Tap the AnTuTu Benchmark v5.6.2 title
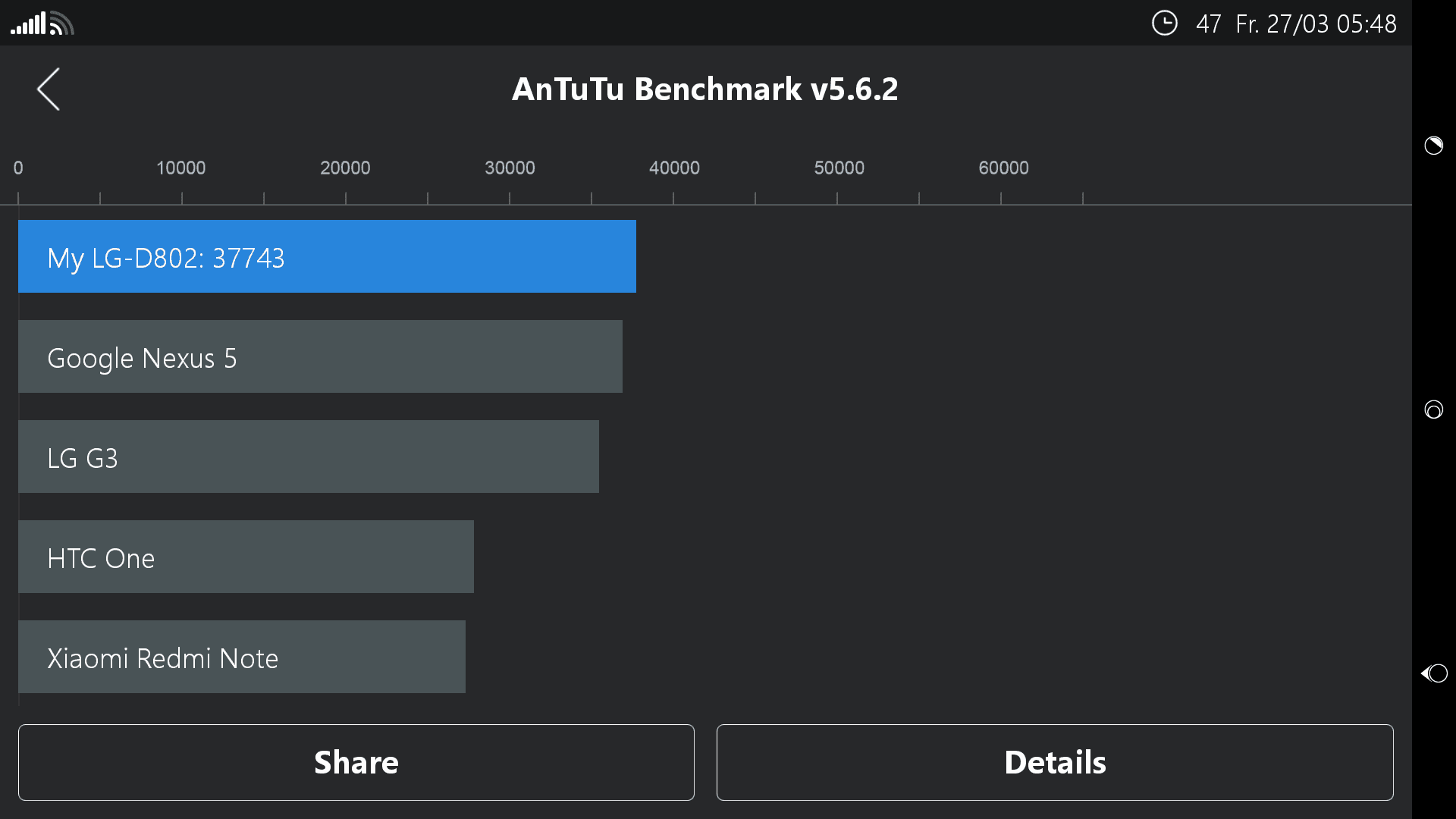 tap(705, 89)
